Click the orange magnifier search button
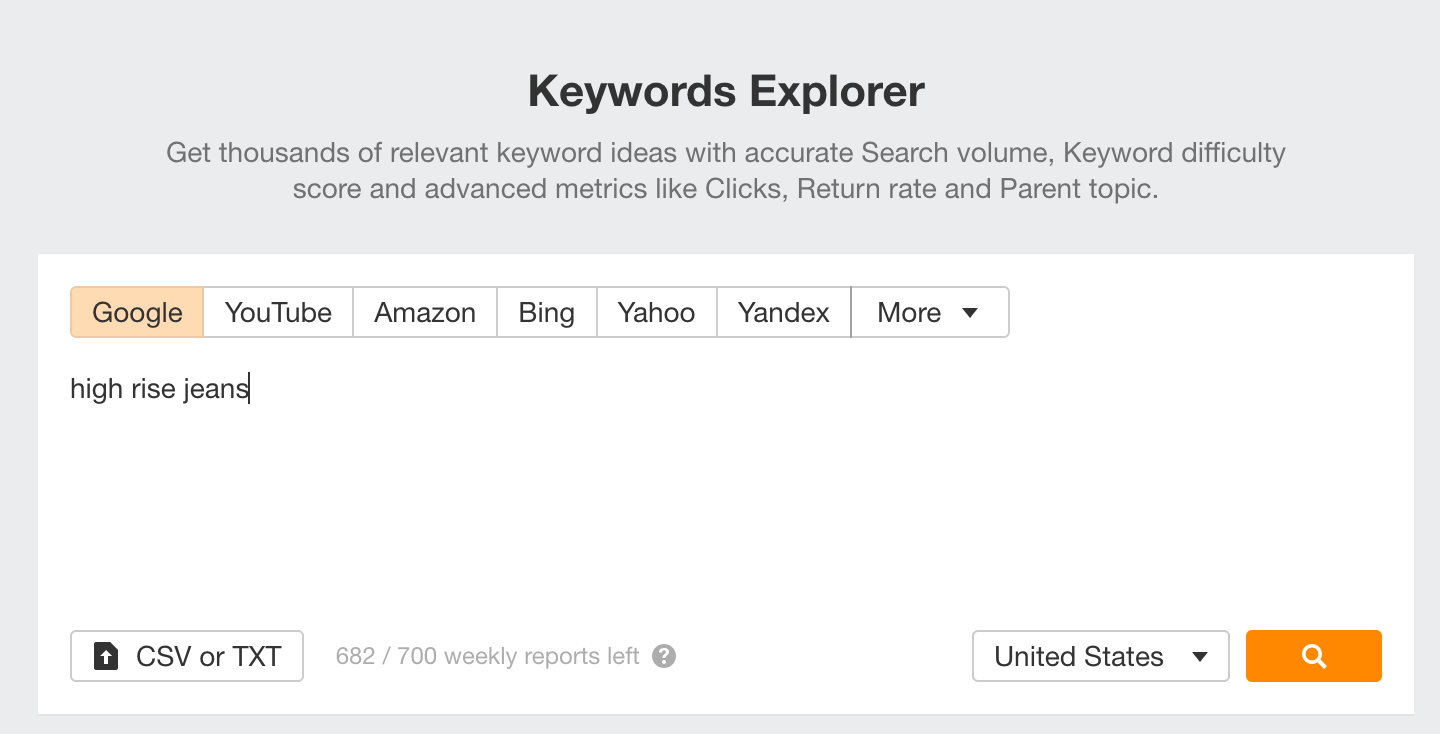Screen dimensions: 1440x734 [x=1313, y=656]
